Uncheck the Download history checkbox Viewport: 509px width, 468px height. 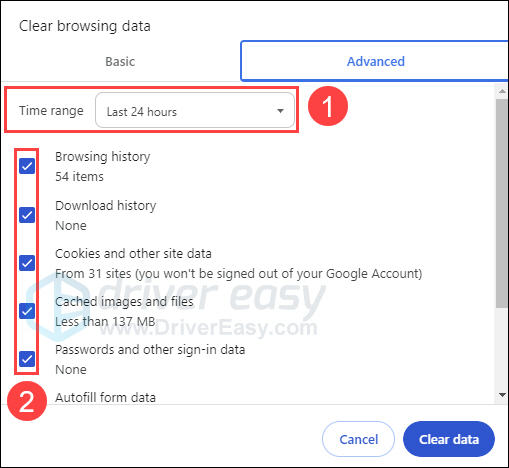[x=27, y=215]
